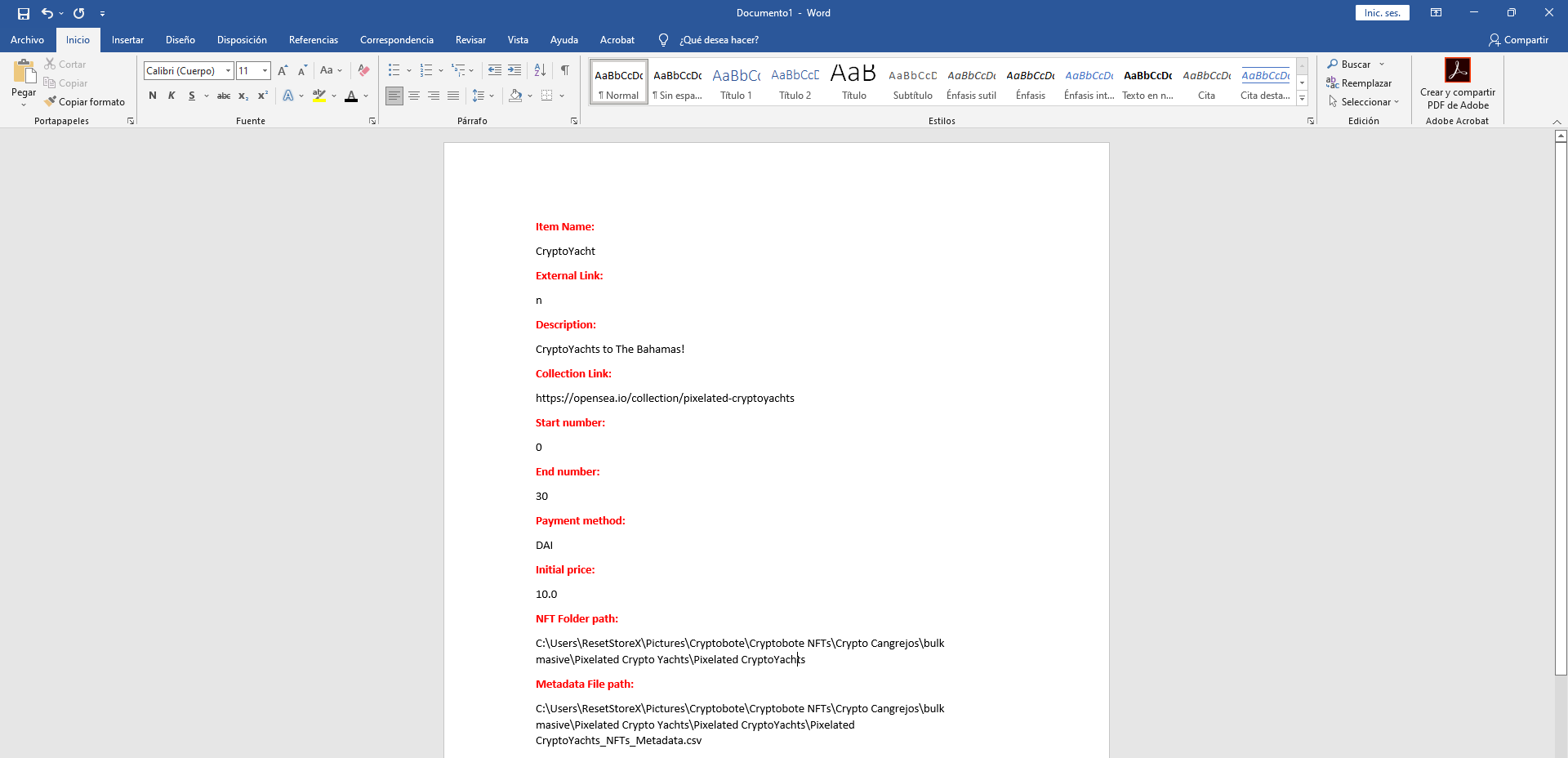Expand the styles gallery more arrow

pos(1303,99)
